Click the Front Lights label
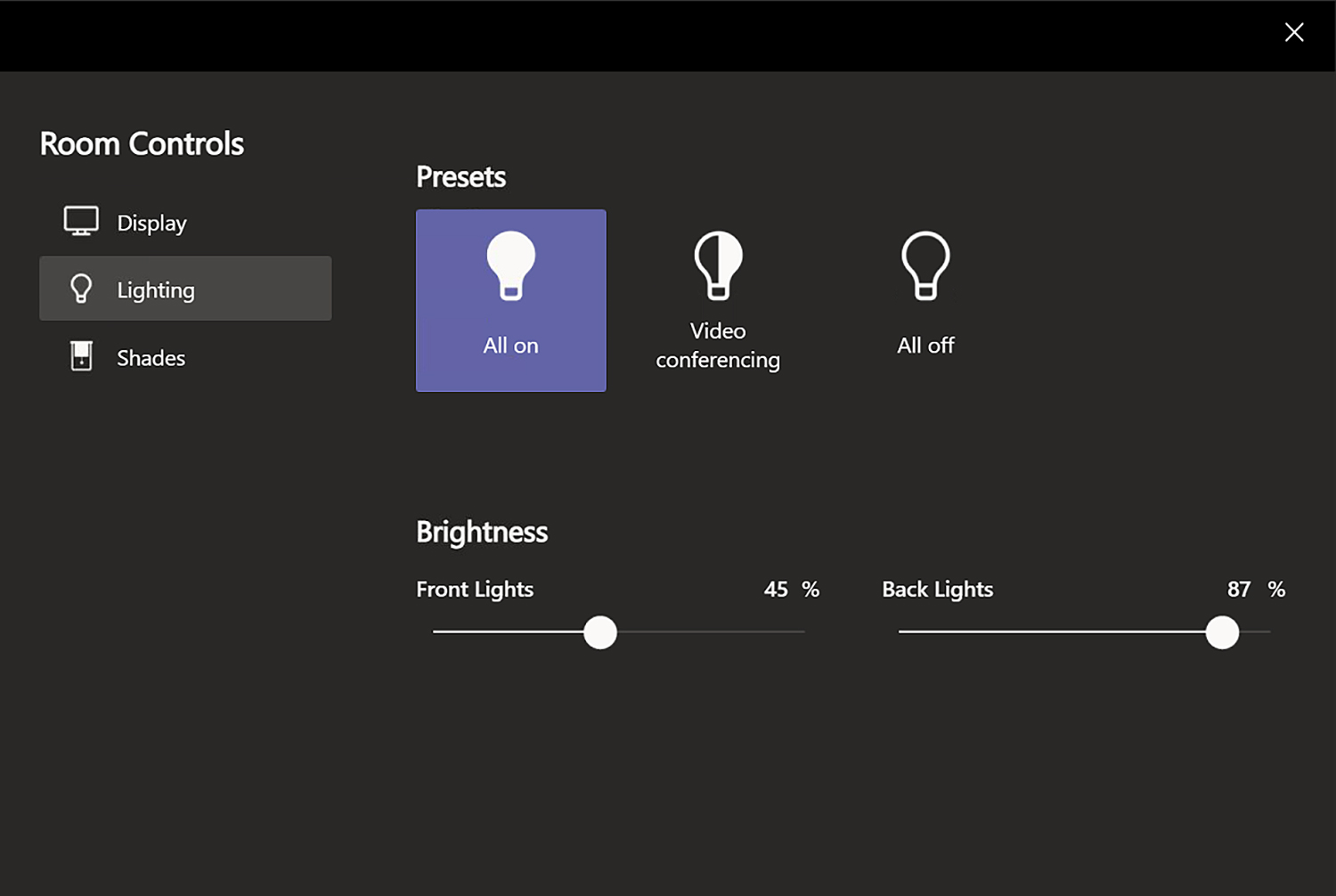 (475, 590)
